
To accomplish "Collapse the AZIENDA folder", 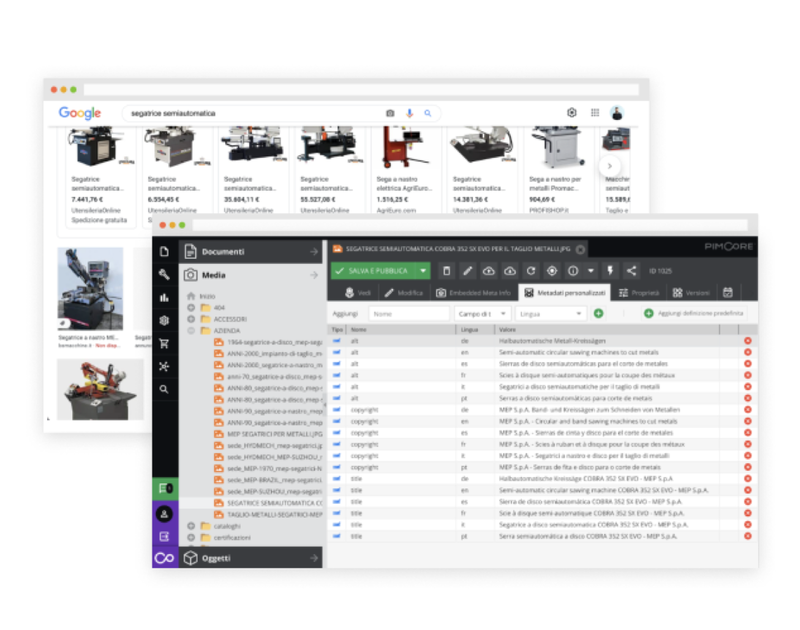I will (191, 331).
